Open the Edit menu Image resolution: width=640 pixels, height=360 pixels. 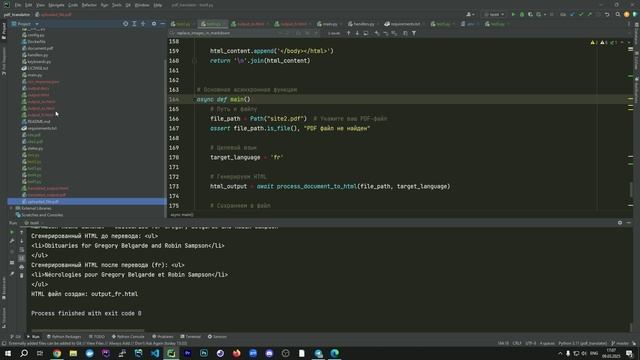tap(29, 5)
